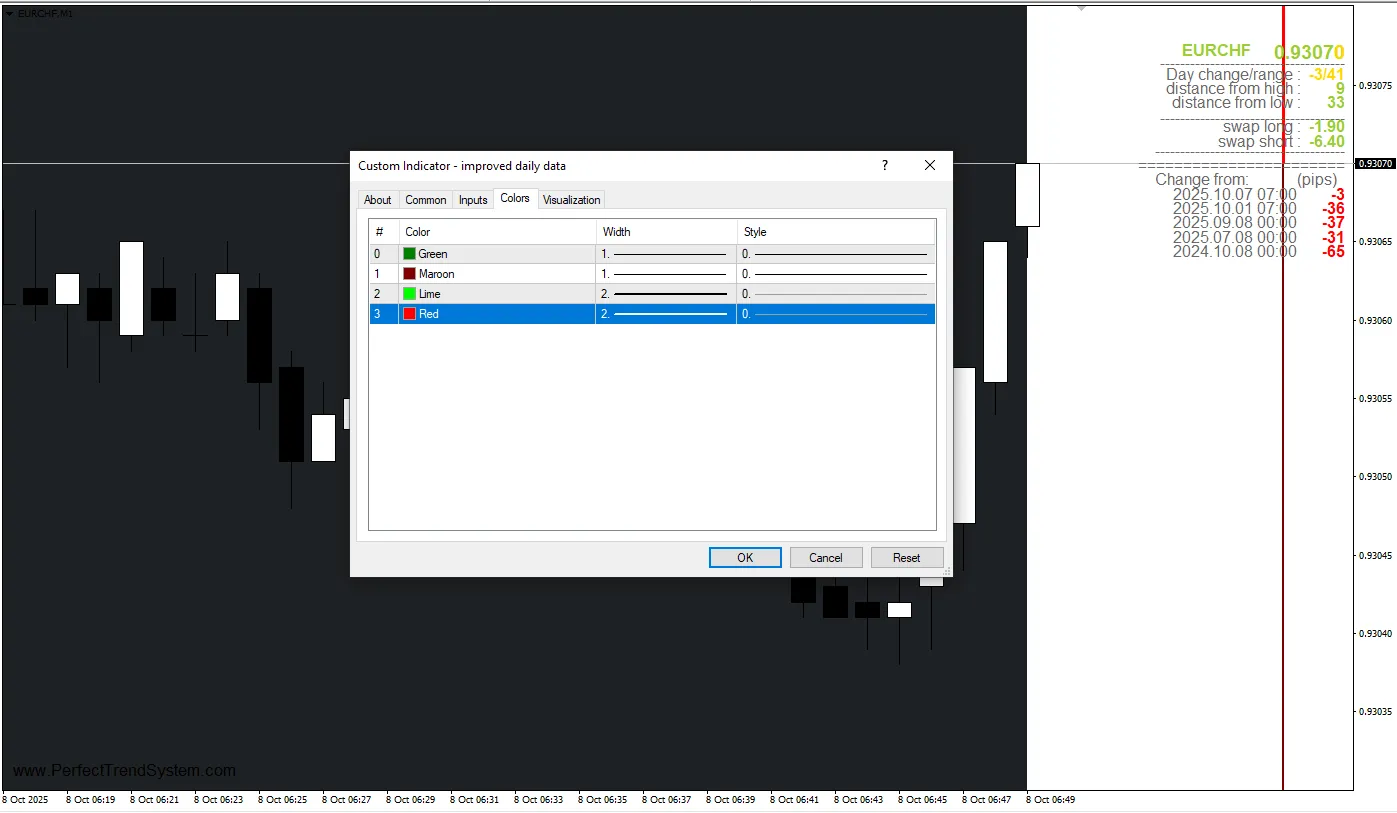Click the '8 Oct 06:19' time axis label
Viewport: 1397px width, 813px height.
click(x=90, y=800)
